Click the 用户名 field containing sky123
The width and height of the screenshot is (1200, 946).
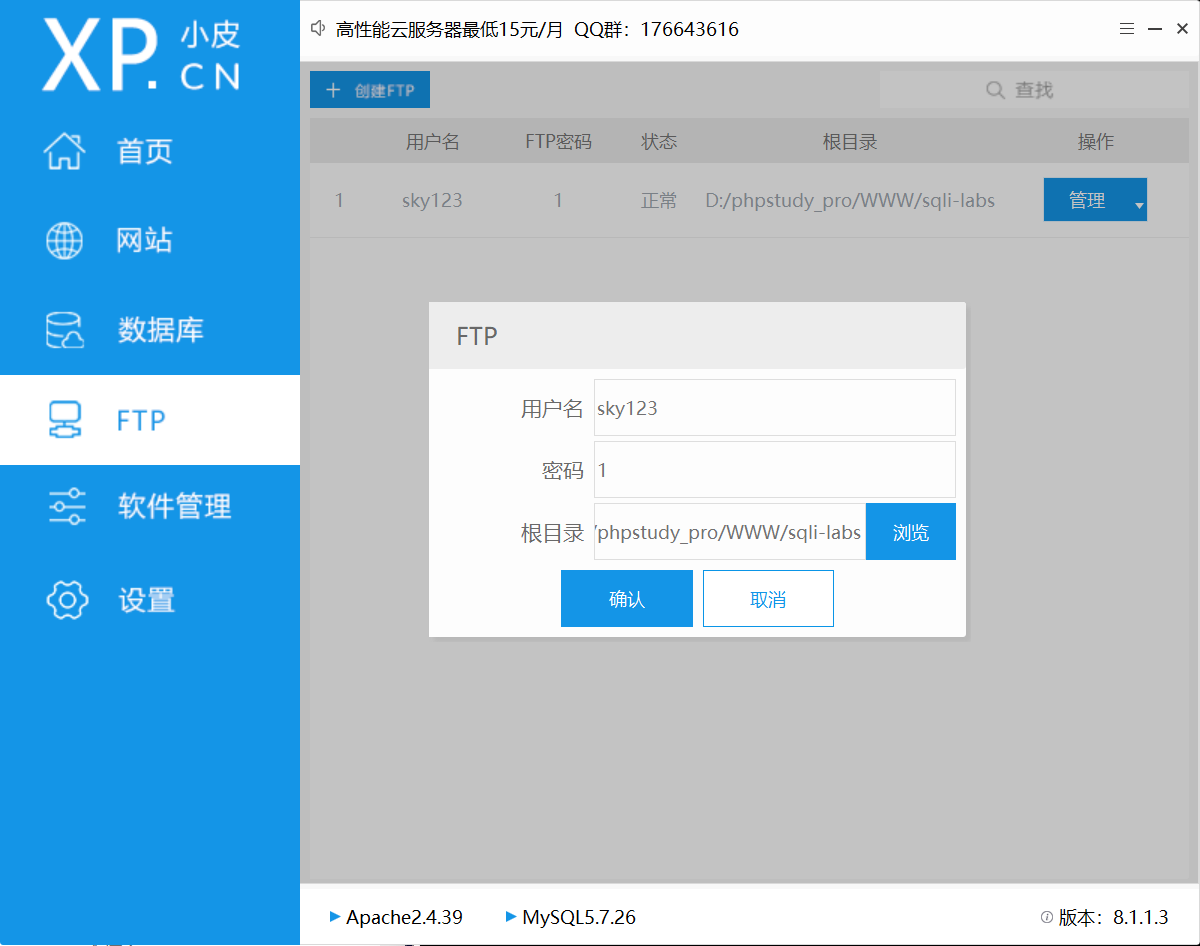774,408
